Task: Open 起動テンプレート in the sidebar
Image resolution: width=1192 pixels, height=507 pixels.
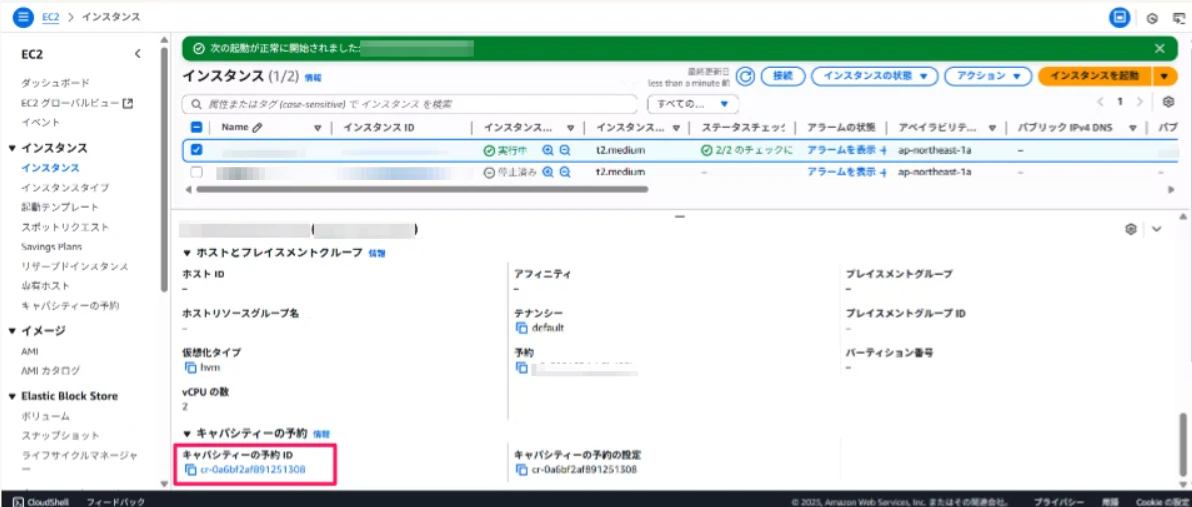Action: pos(60,207)
